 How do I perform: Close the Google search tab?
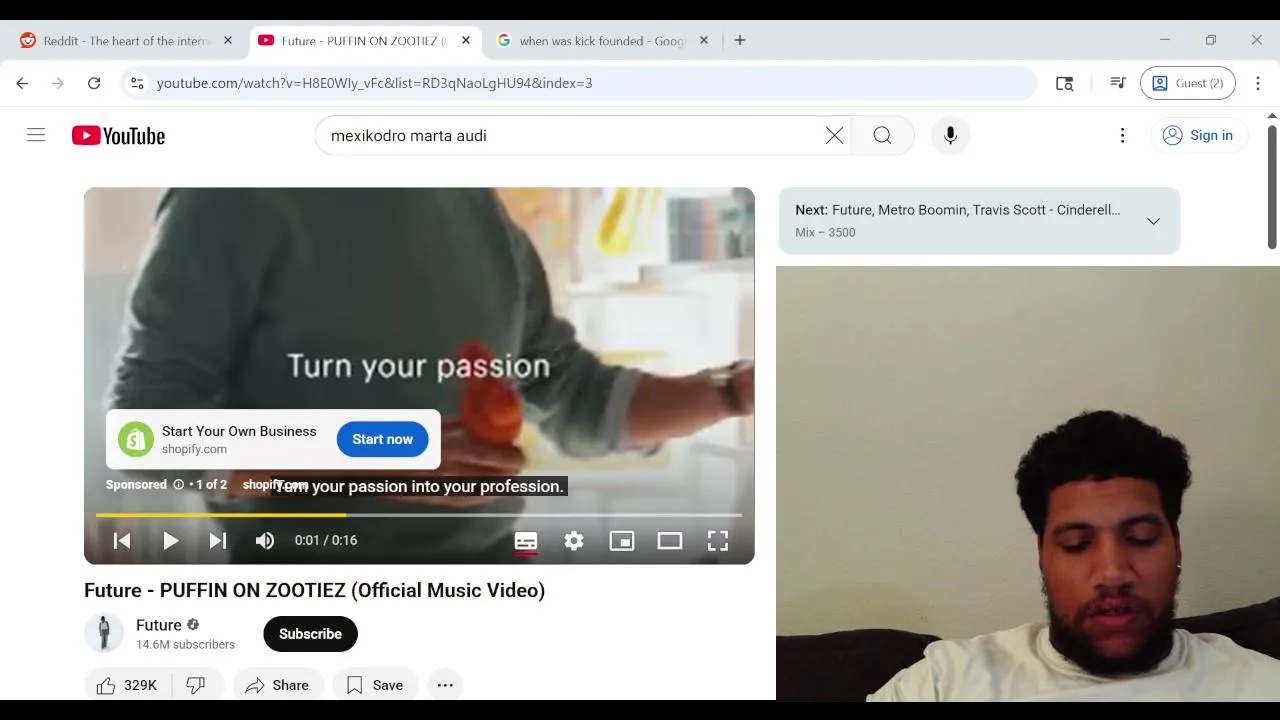[704, 41]
